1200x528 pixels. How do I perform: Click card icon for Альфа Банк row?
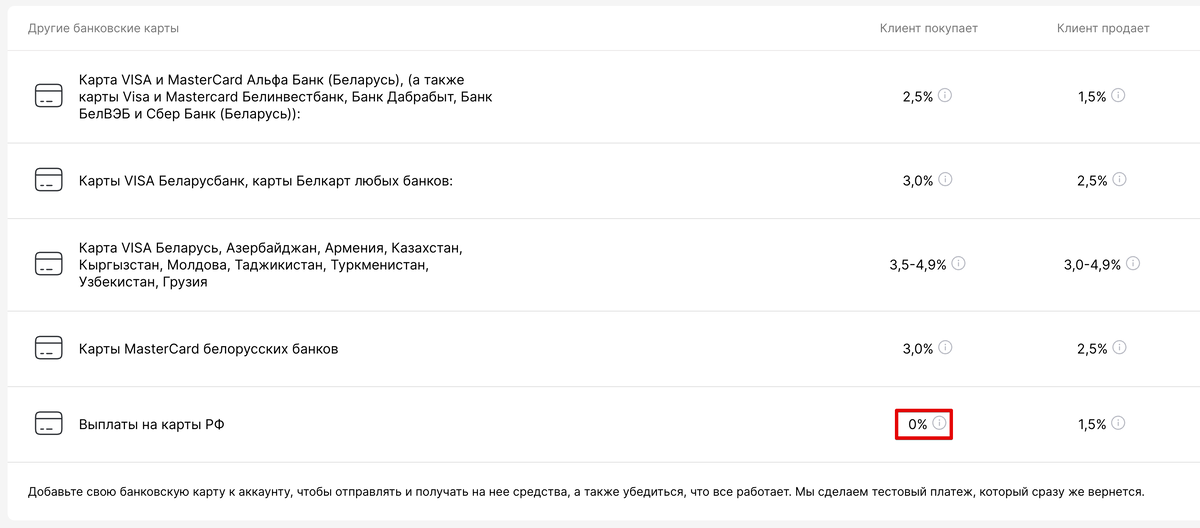click(48, 97)
